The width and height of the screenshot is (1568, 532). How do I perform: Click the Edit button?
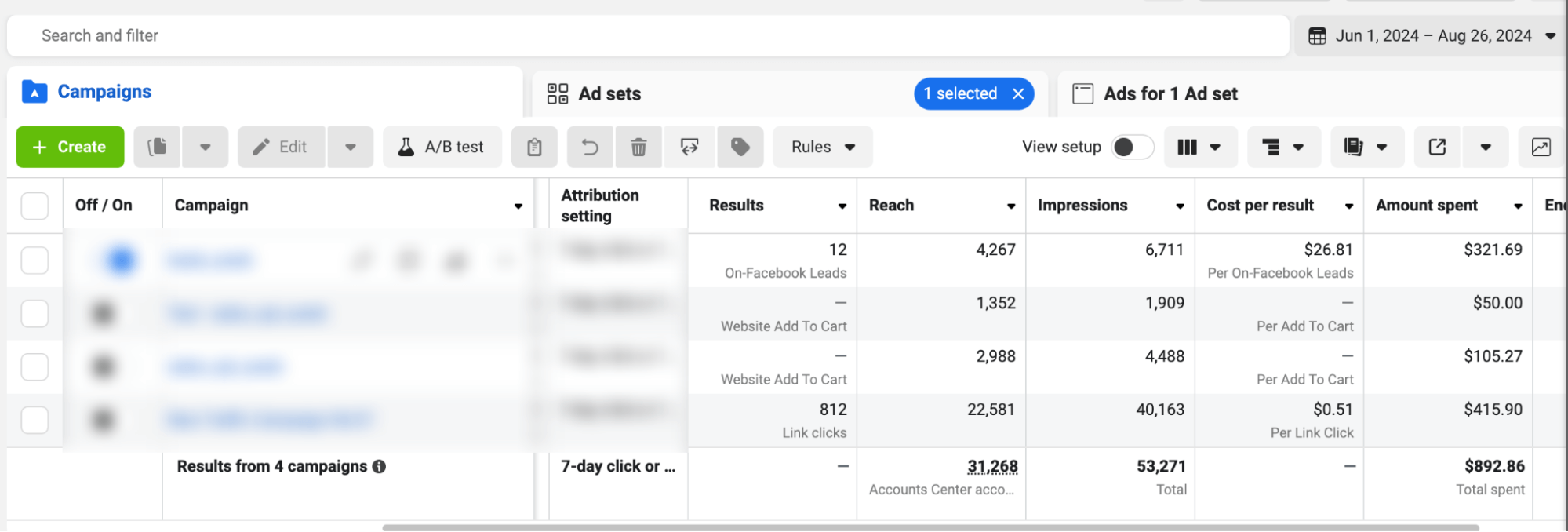282,147
